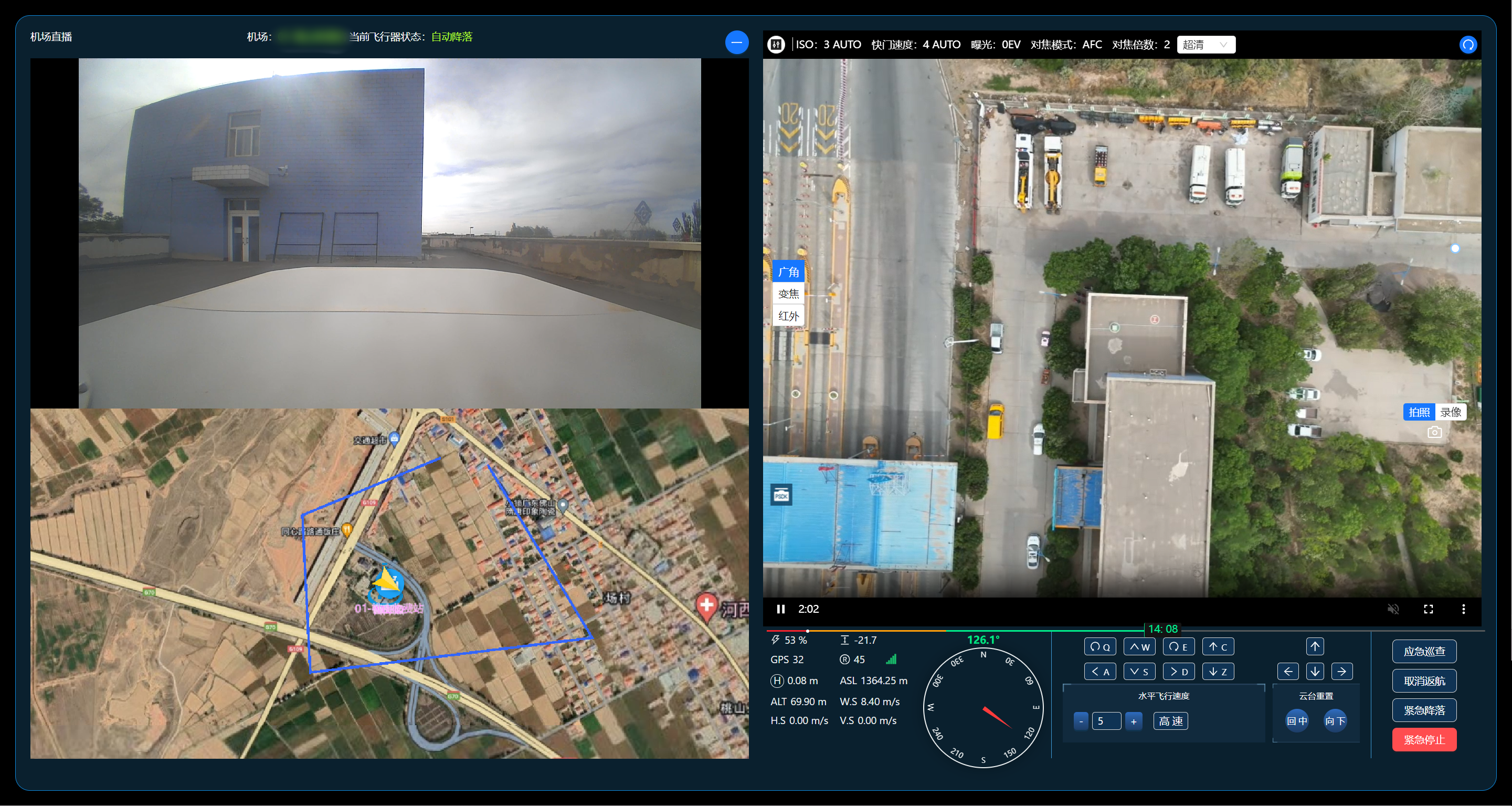This screenshot has width=1512, height=806.
Task: Open video player more options menu
Action: 1463,609
